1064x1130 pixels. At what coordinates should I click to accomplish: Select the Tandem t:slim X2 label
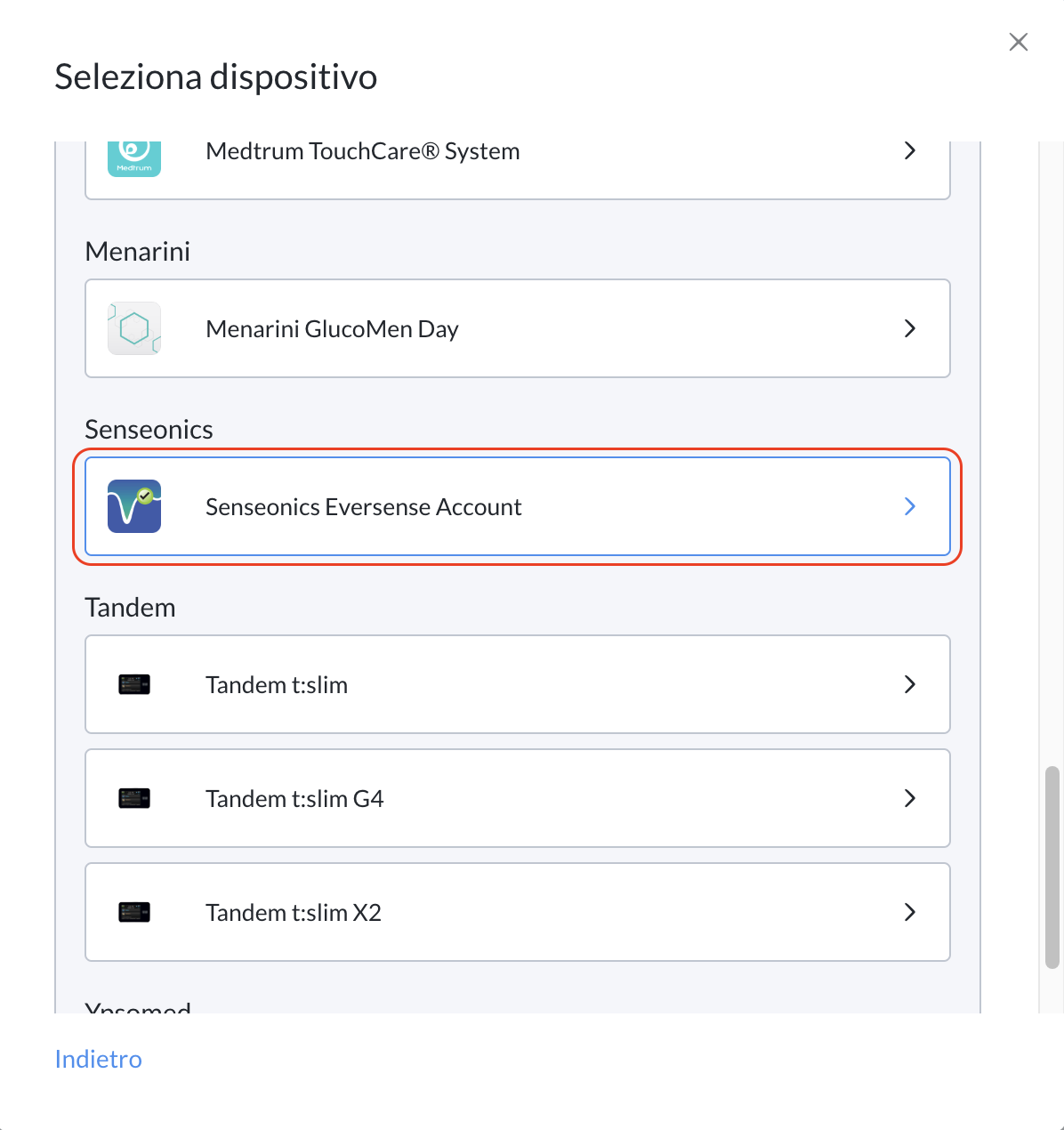294,913
